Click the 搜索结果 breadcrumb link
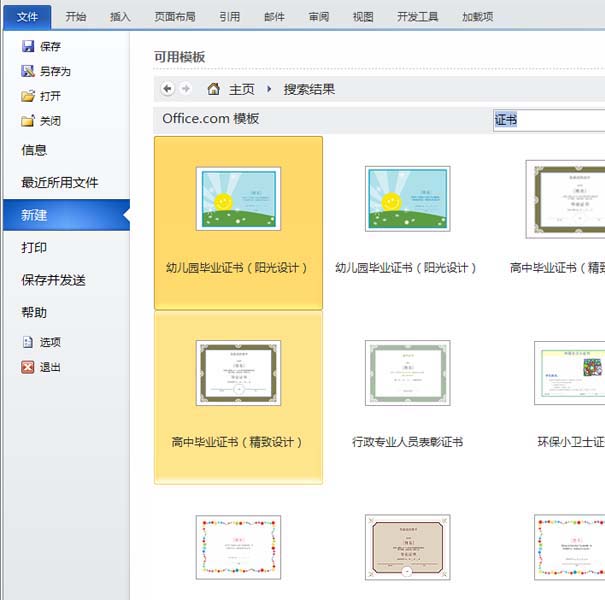The image size is (605, 600). point(309,89)
